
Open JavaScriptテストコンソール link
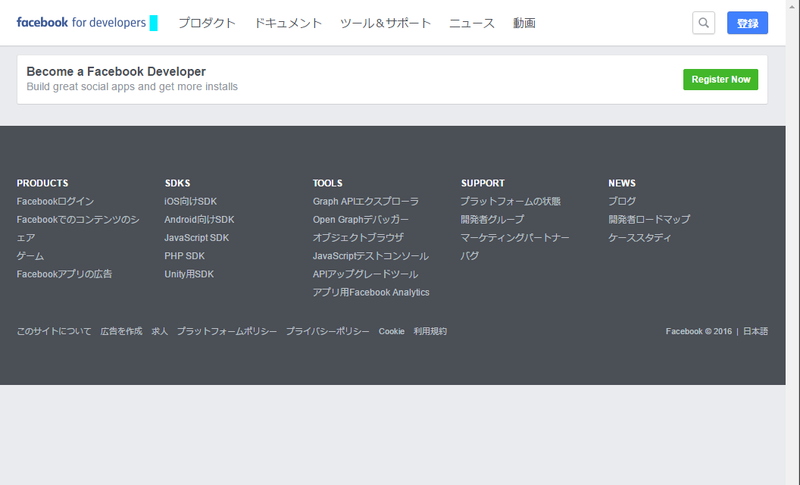(x=370, y=256)
